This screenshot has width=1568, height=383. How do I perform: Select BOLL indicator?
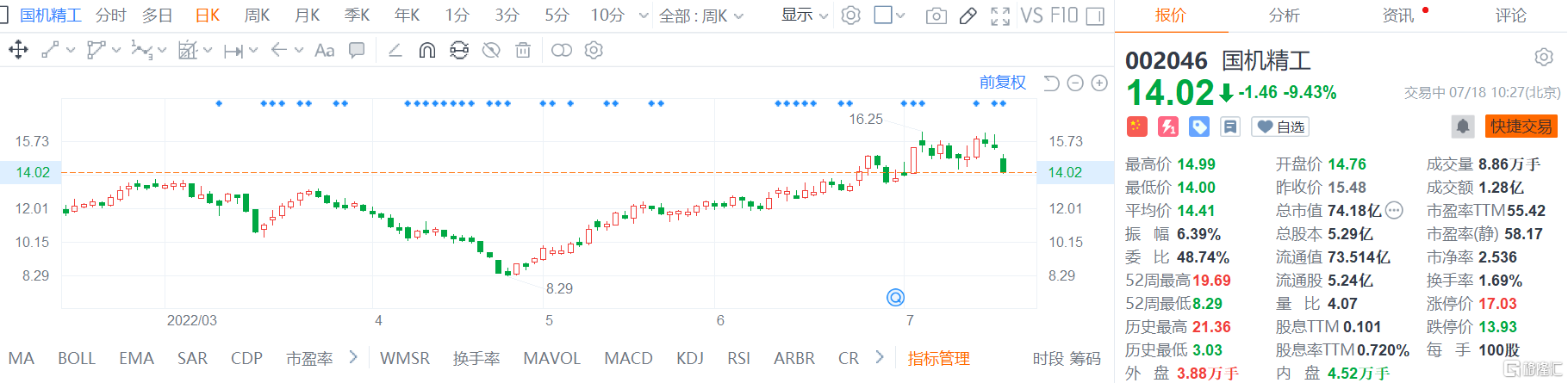(77, 358)
